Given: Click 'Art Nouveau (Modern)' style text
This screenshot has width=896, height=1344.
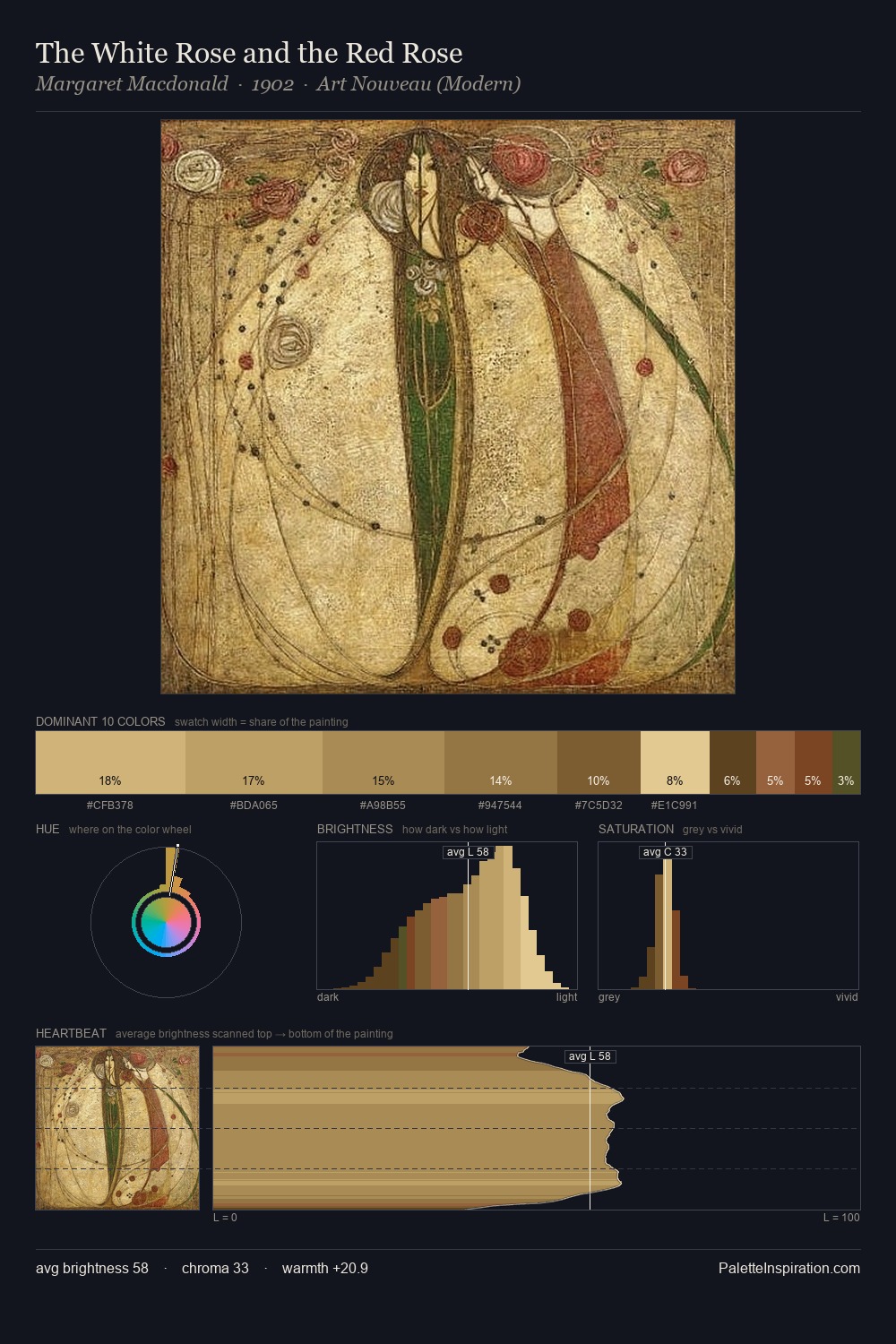Looking at the screenshot, I should (418, 84).
